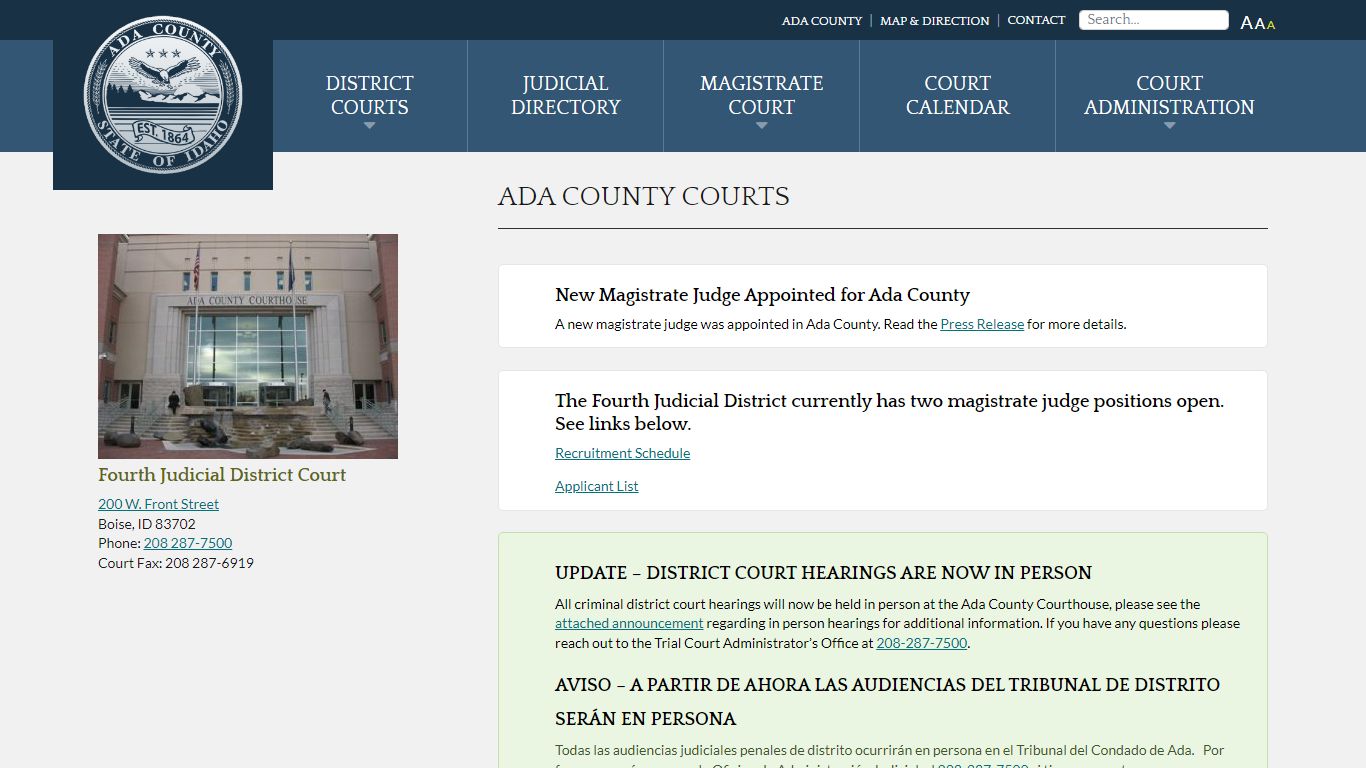Expand the Court Administration dropdown arrow
Viewport: 1366px width, 768px height.
click(1170, 126)
